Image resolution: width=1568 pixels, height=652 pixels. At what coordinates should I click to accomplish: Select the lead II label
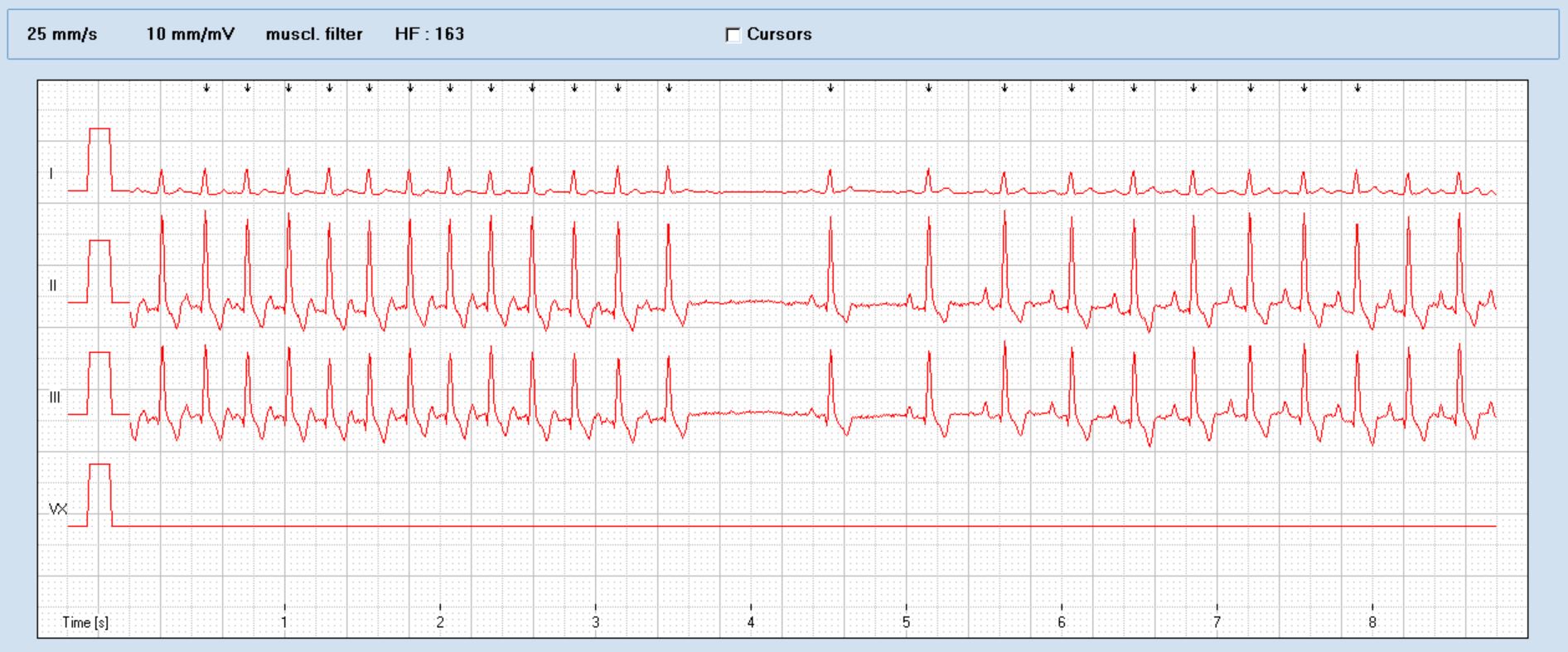[53, 286]
